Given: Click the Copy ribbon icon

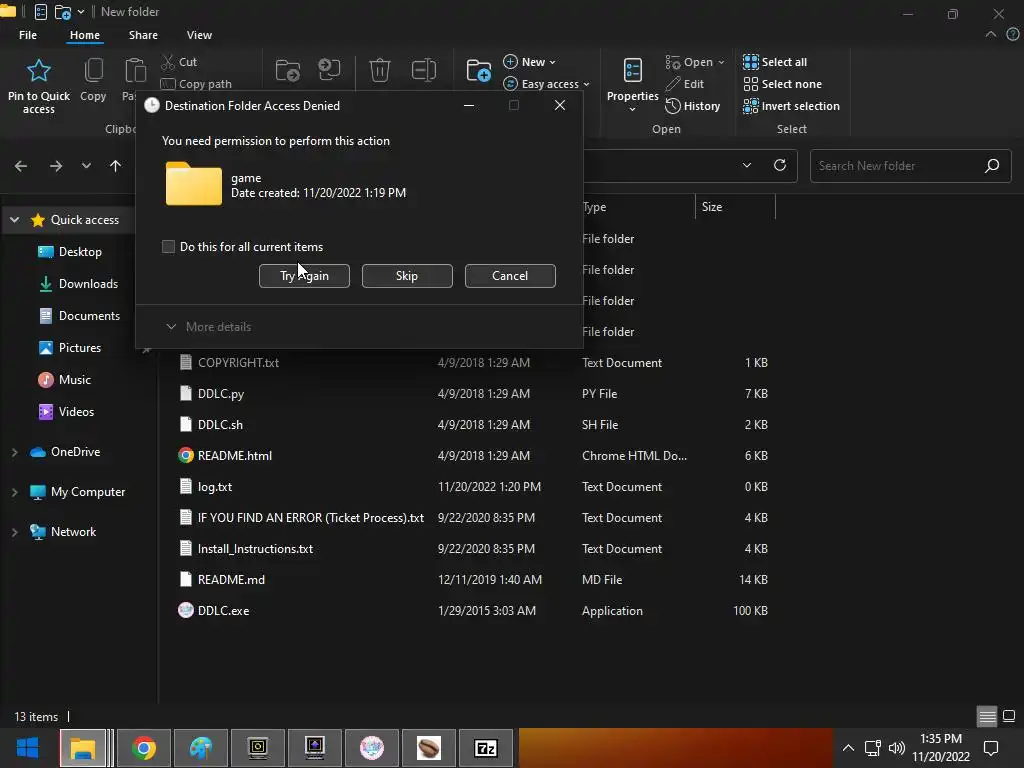Looking at the screenshot, I should (93, 71).
